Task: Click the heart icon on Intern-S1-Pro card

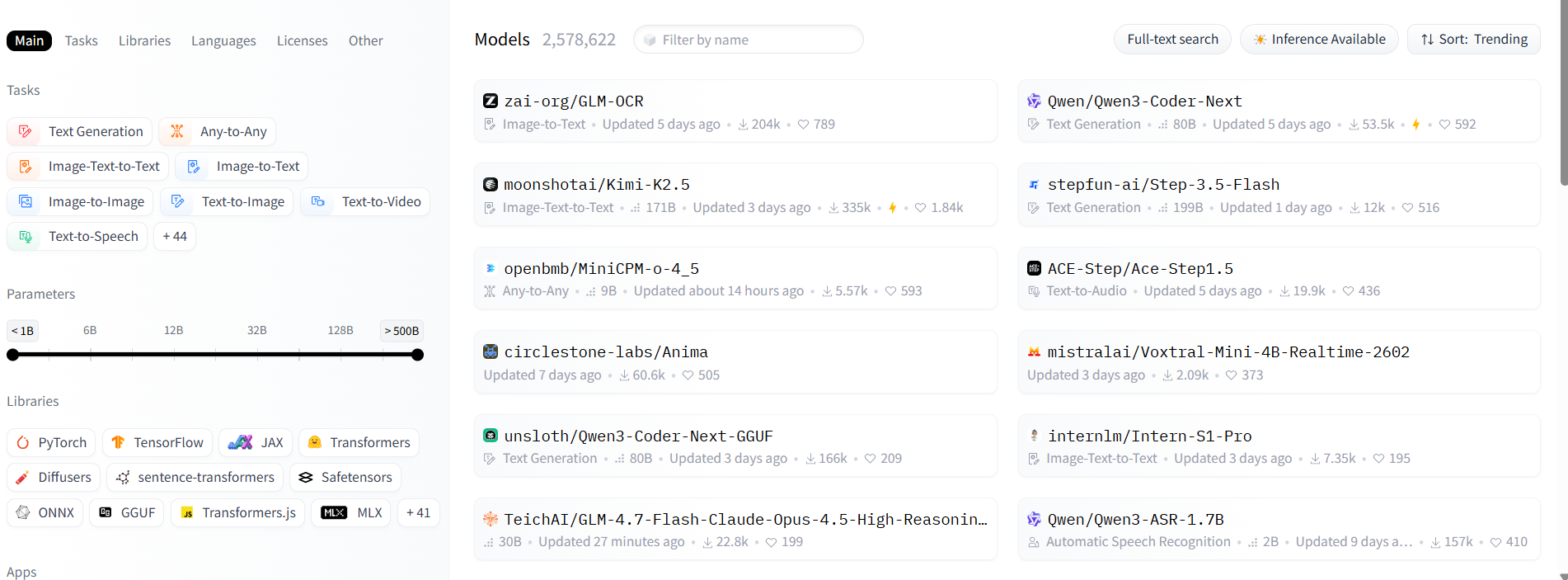Action: (x=1378, y=459)
